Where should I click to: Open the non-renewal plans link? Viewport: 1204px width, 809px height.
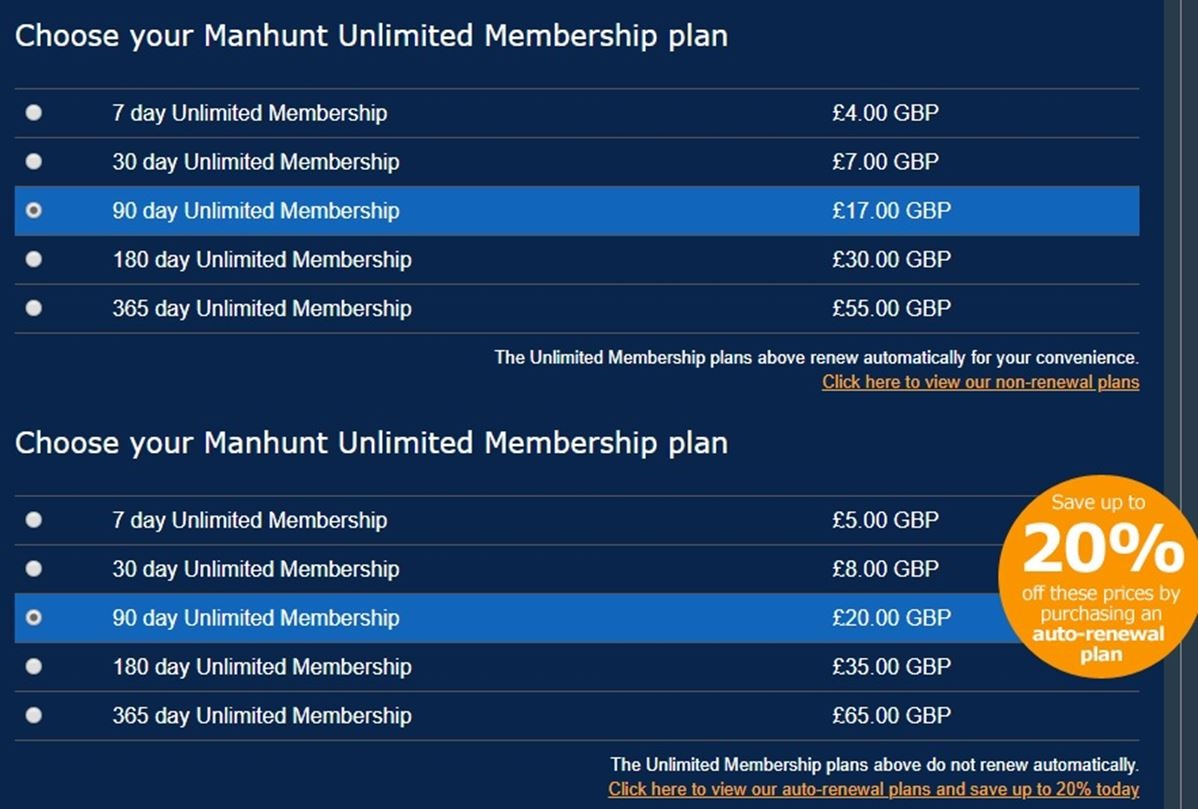980,382
